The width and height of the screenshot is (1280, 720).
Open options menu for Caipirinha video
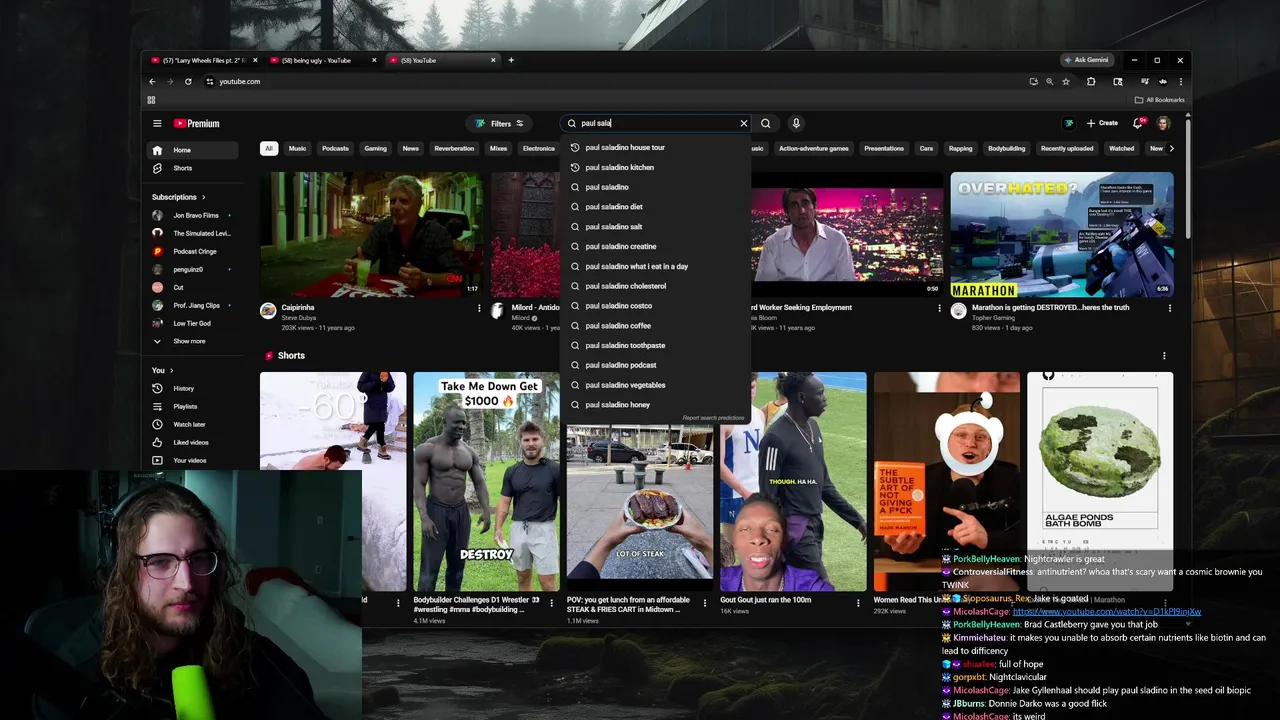pos(479,308)
